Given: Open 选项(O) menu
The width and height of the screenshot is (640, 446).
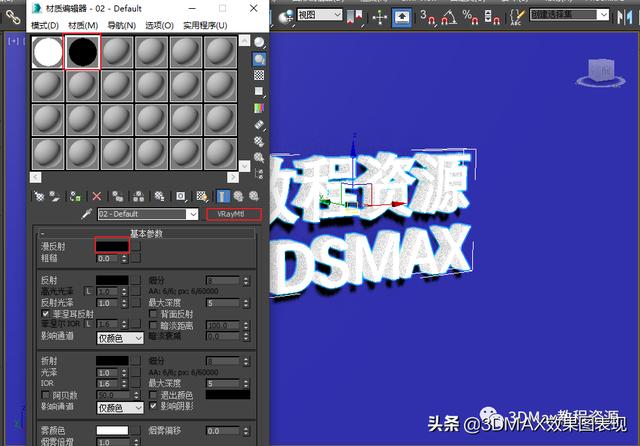Looking at the screenshot, I should coord(160,25).
